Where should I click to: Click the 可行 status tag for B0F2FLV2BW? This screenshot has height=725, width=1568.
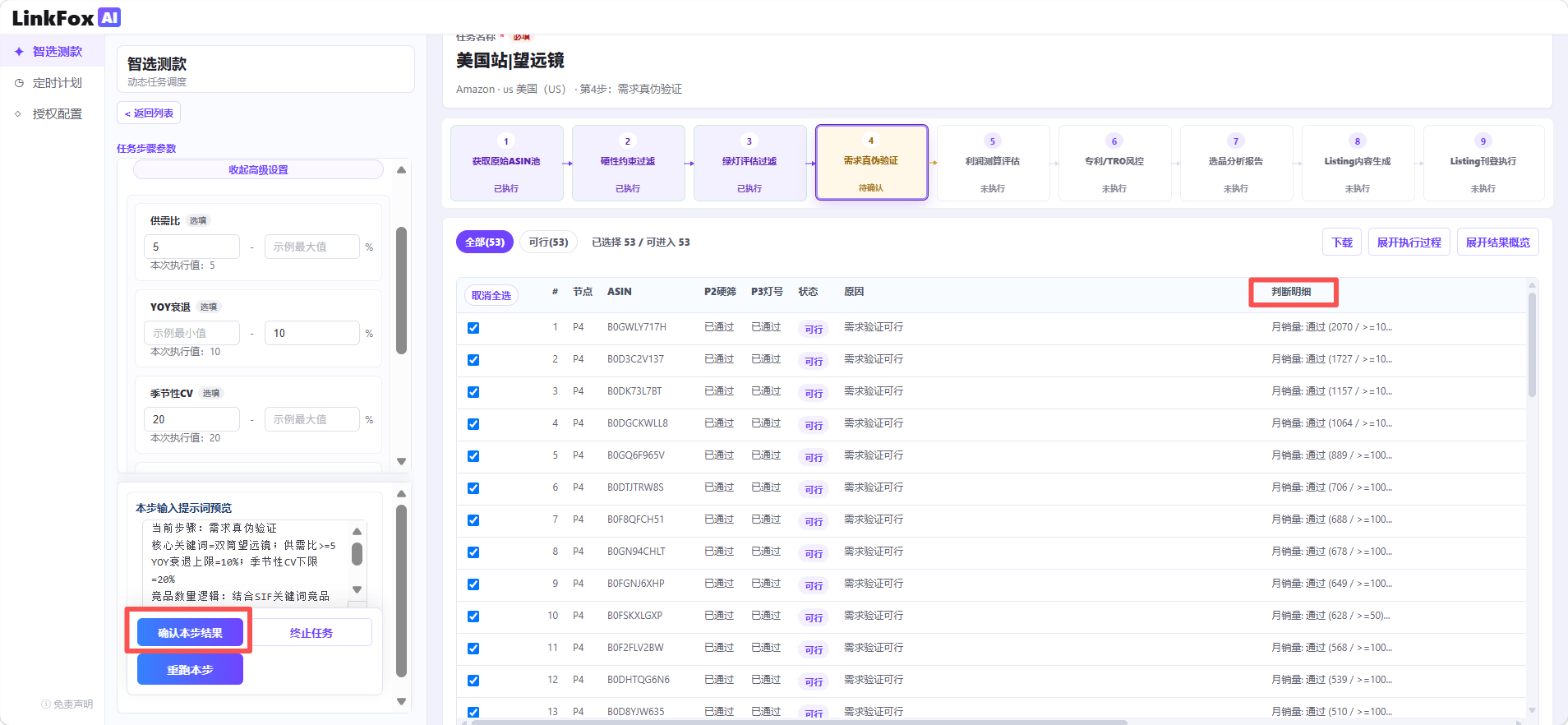tap(814, 649)
